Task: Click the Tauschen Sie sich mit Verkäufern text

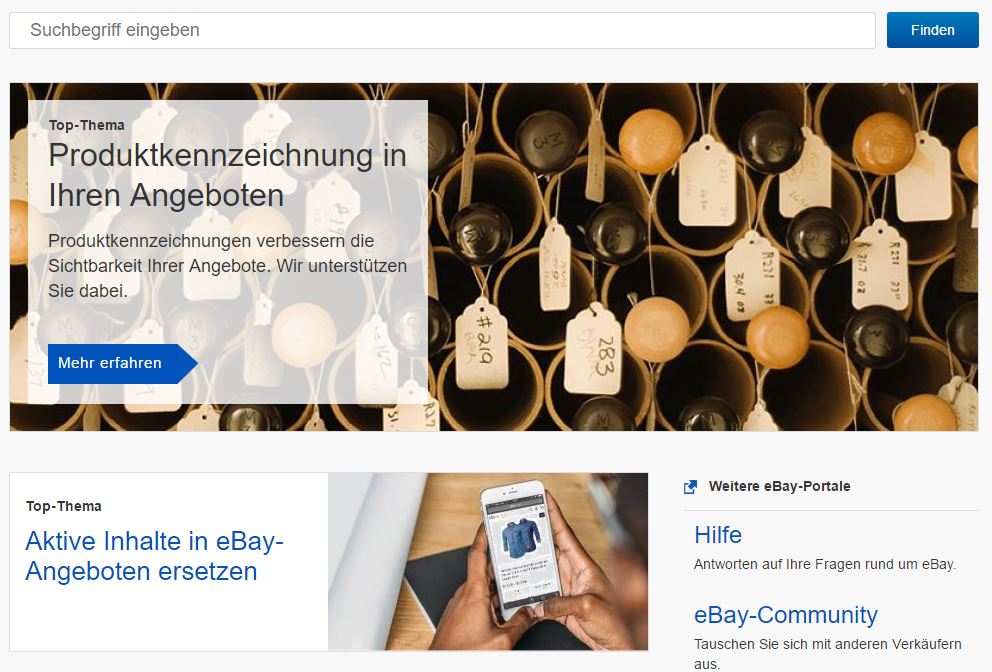Action: (x=828, y=654)
